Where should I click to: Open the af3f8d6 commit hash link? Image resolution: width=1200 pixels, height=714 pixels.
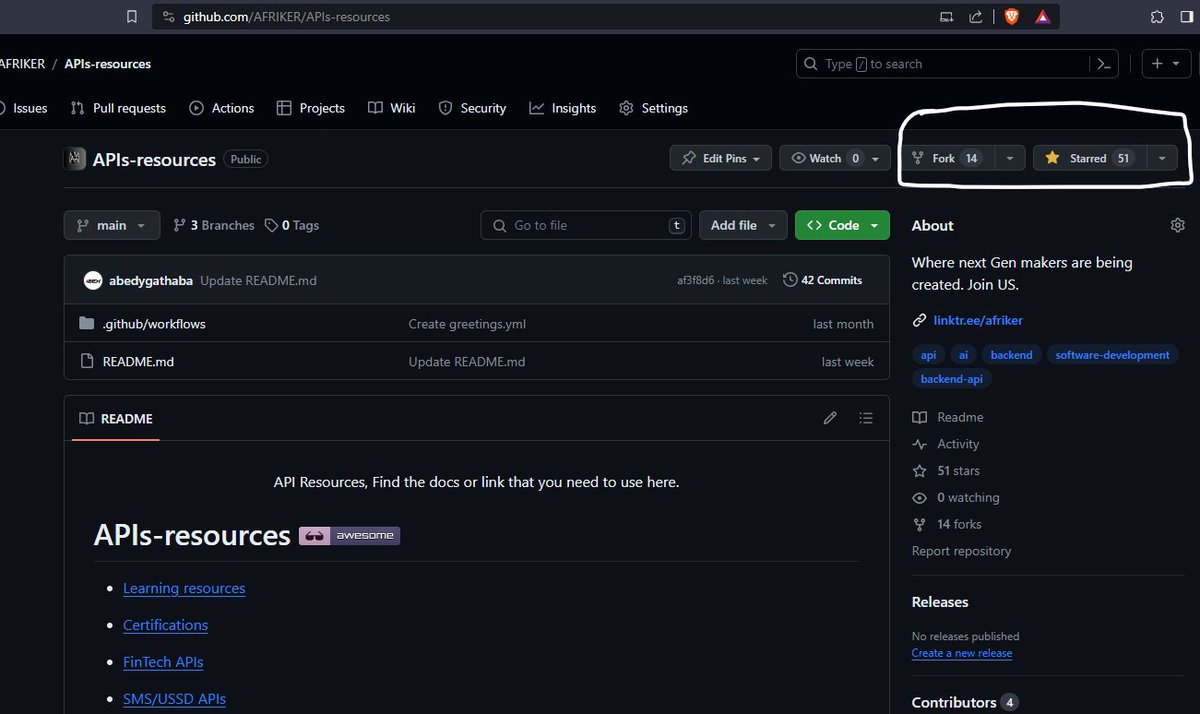click(x=696, y=281)
